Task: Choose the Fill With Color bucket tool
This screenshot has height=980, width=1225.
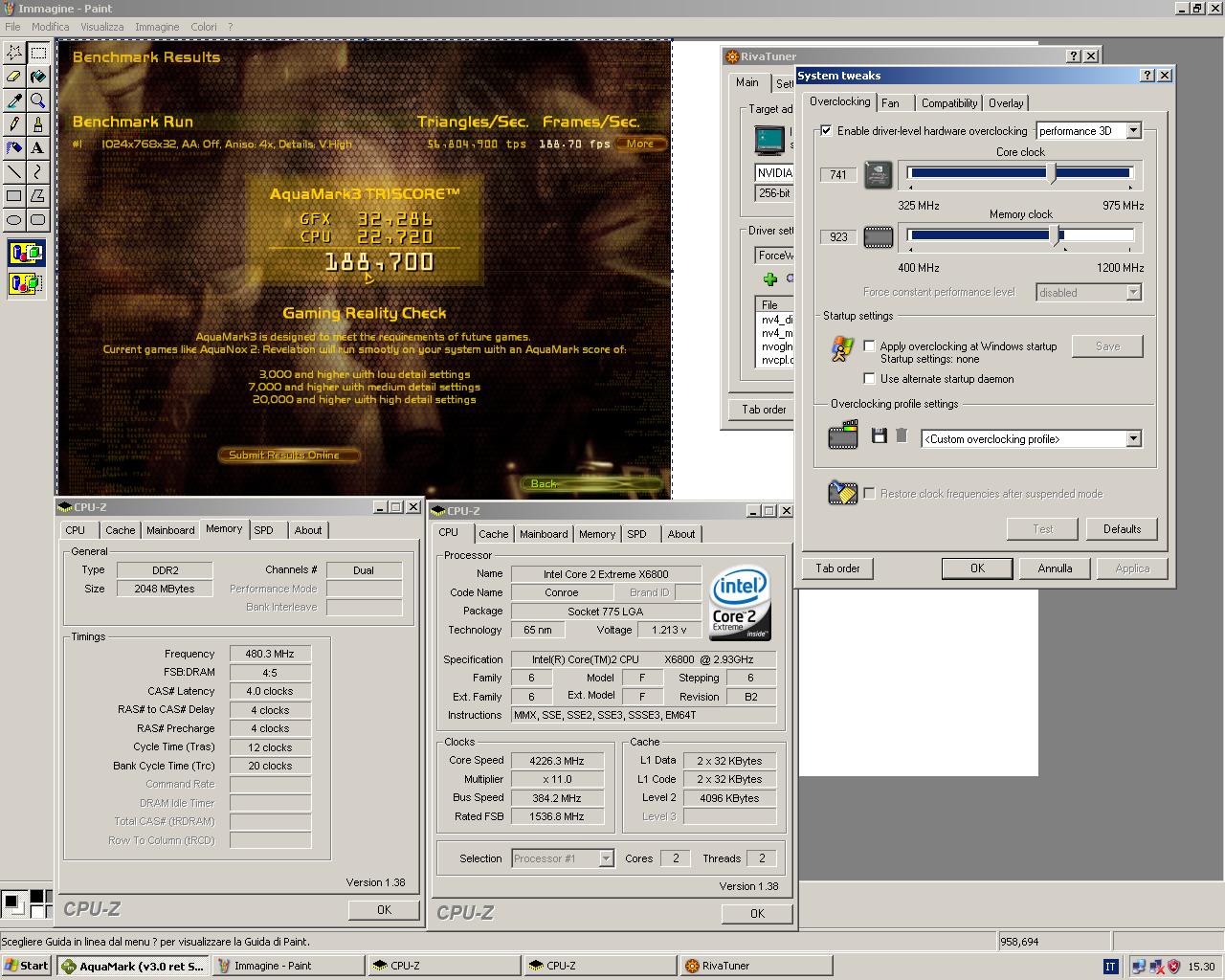Action: click(x=38, y=77)
